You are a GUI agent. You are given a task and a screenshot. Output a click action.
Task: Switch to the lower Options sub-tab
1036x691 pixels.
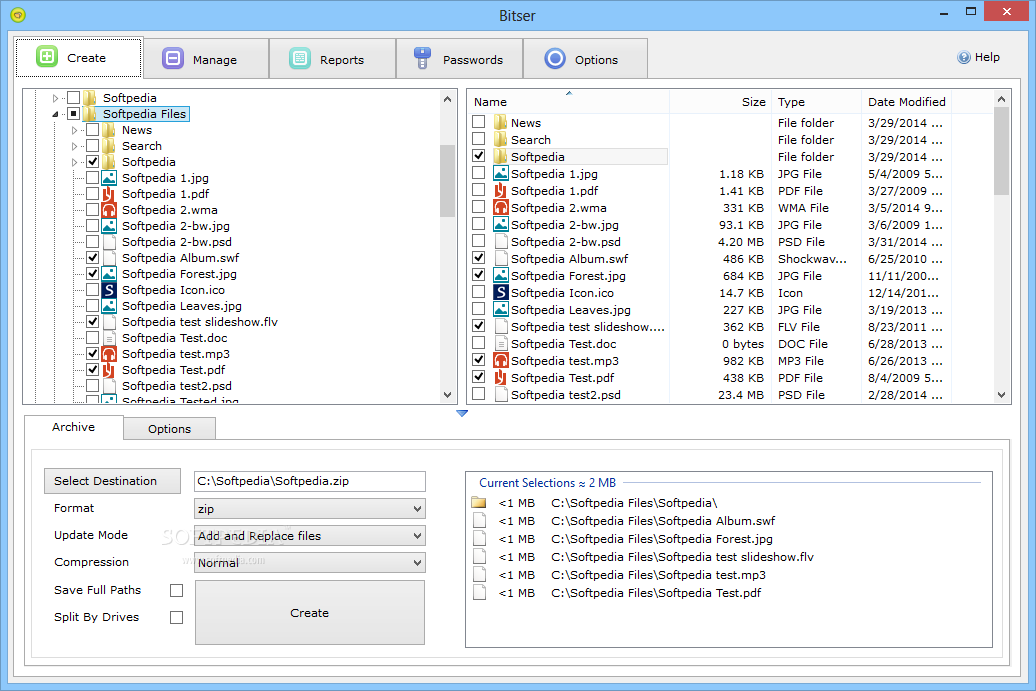point(169,429)
